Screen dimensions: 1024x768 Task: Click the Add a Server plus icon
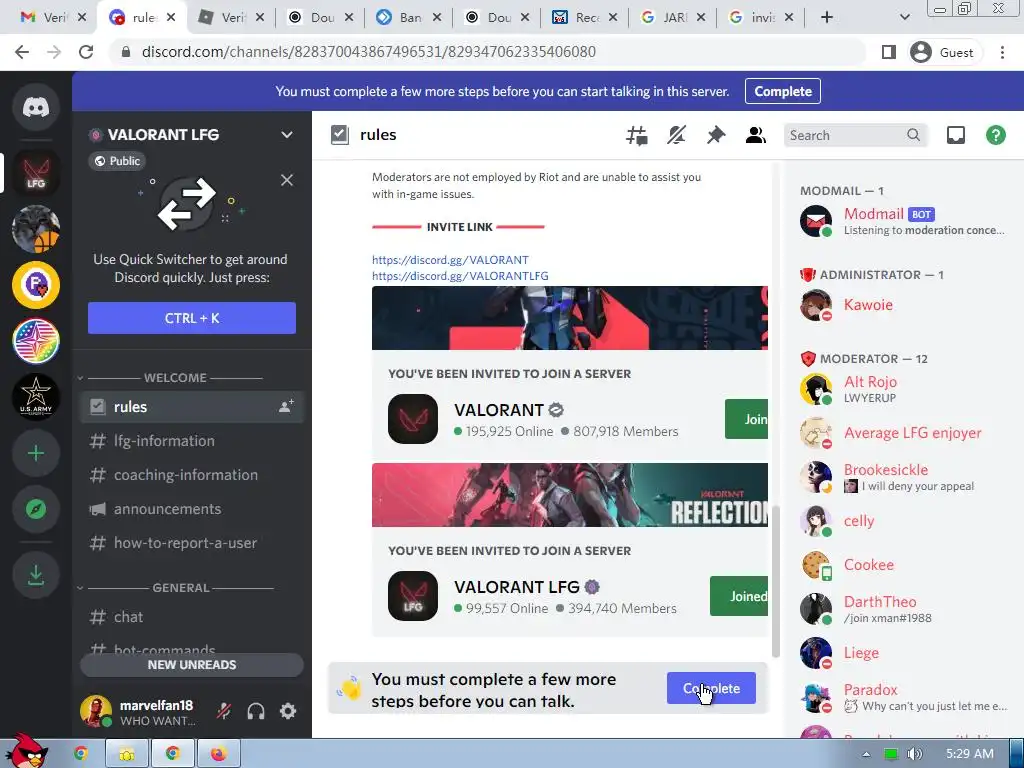[36, 453]
